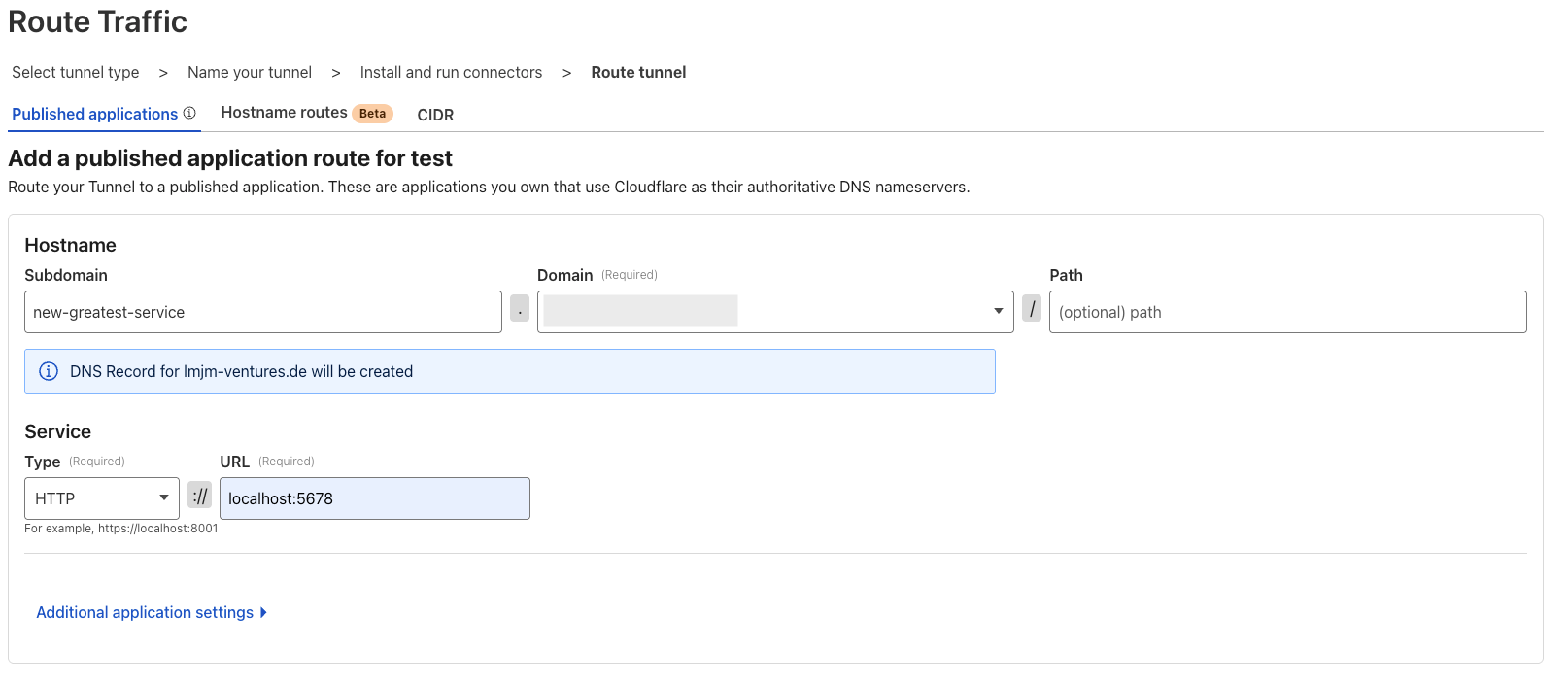Click the info icon in the DNS record notice
This screenshot has height=685, width=1568.
coord(48,371)
